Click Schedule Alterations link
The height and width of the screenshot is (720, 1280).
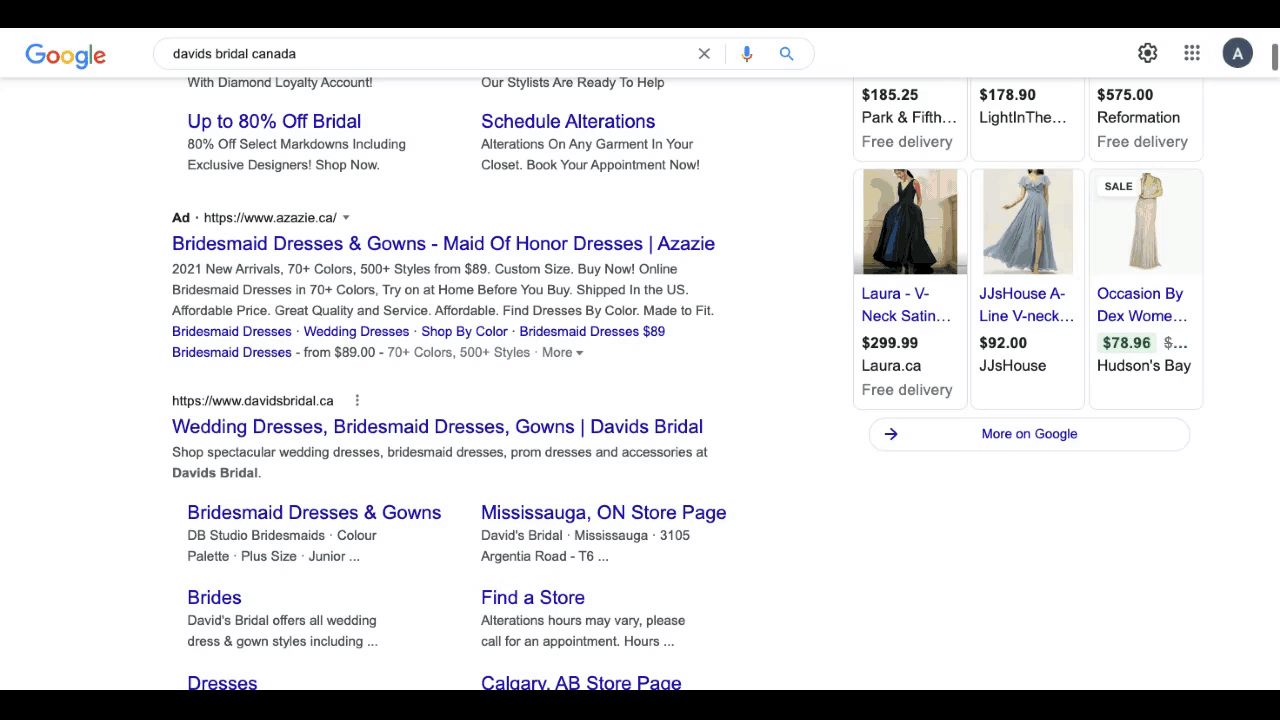[x=567, y=122]
